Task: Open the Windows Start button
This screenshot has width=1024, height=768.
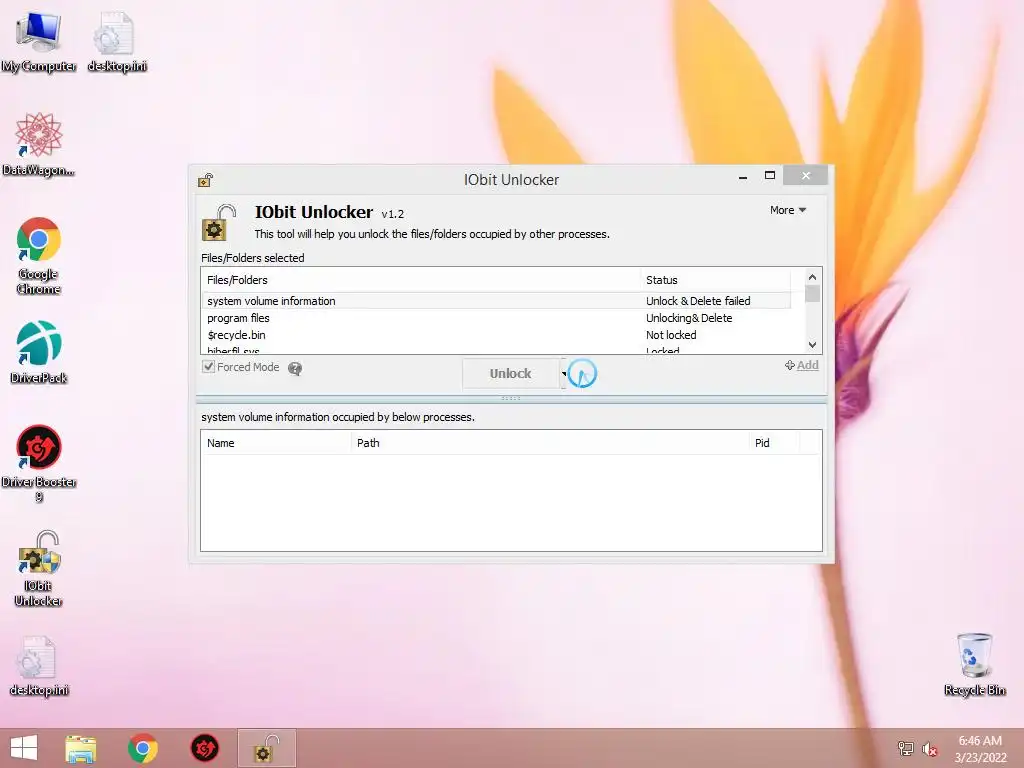Action: 24,748
